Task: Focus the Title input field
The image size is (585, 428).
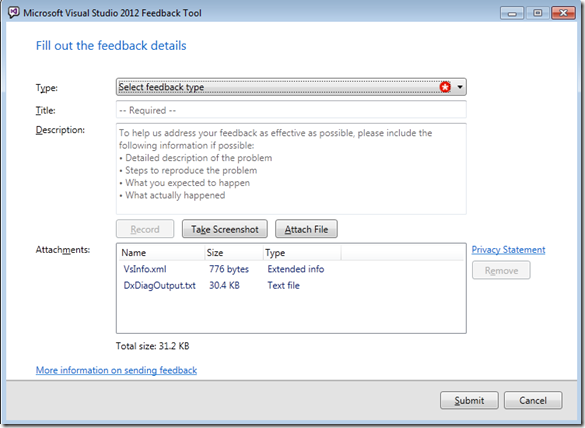Action: (291, 110)
